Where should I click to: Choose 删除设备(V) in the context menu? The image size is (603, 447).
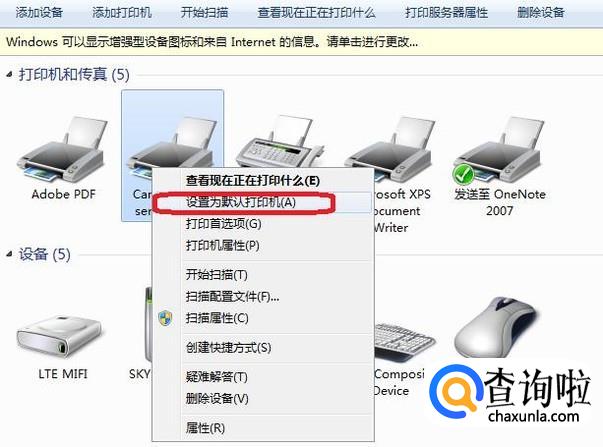tap(217, 398)
